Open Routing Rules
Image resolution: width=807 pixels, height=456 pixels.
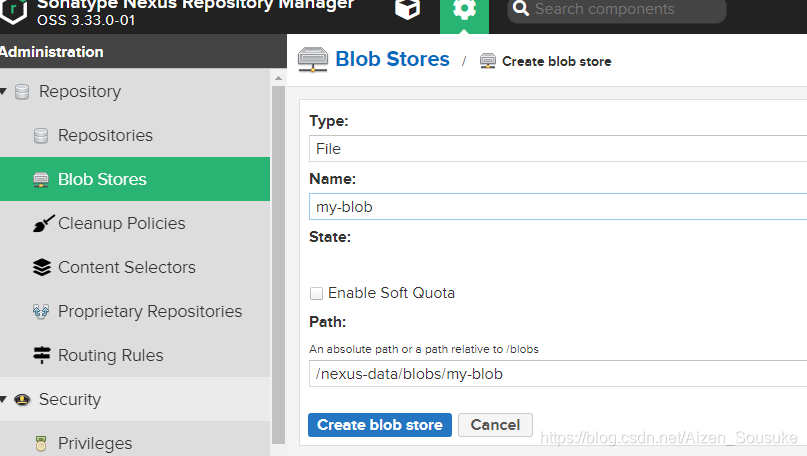tap(111, 355)
